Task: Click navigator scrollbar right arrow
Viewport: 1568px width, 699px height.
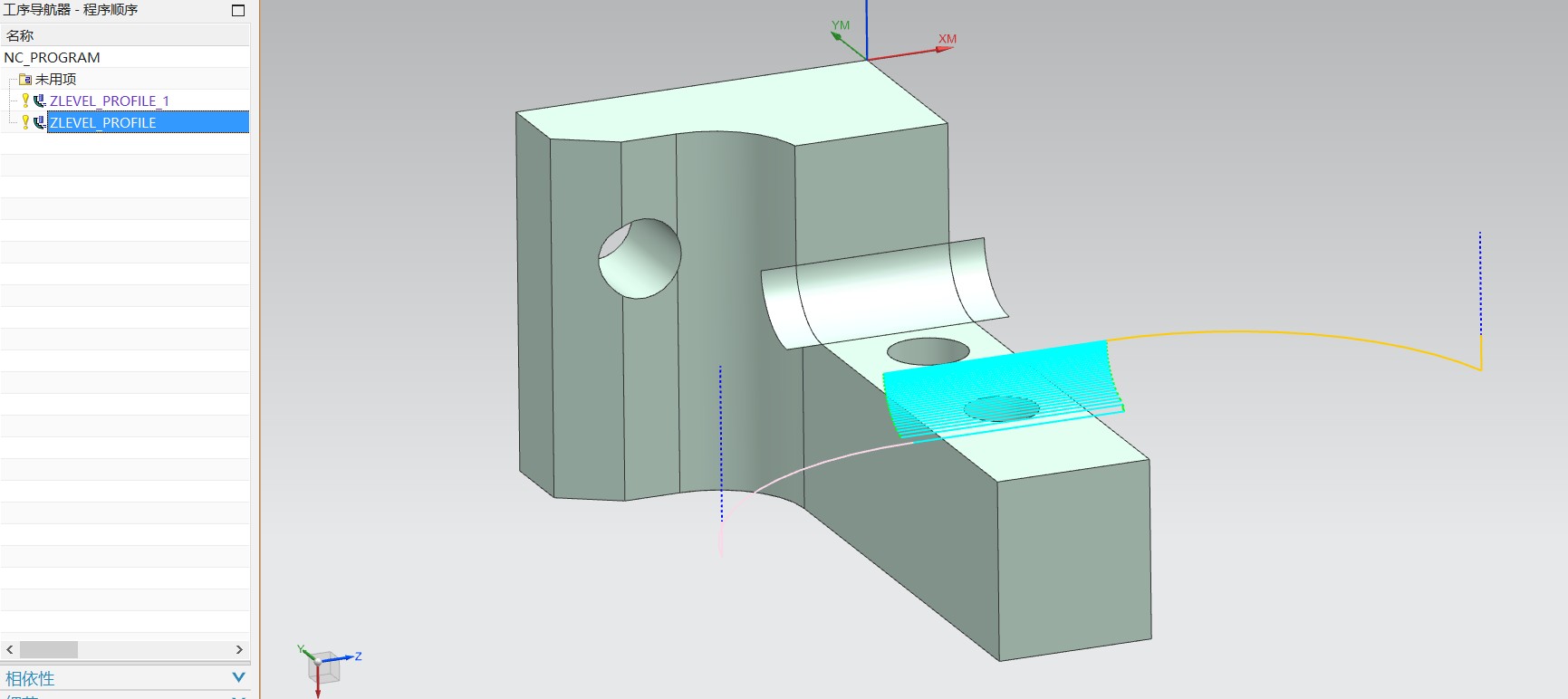Action: tap(239, 649)
